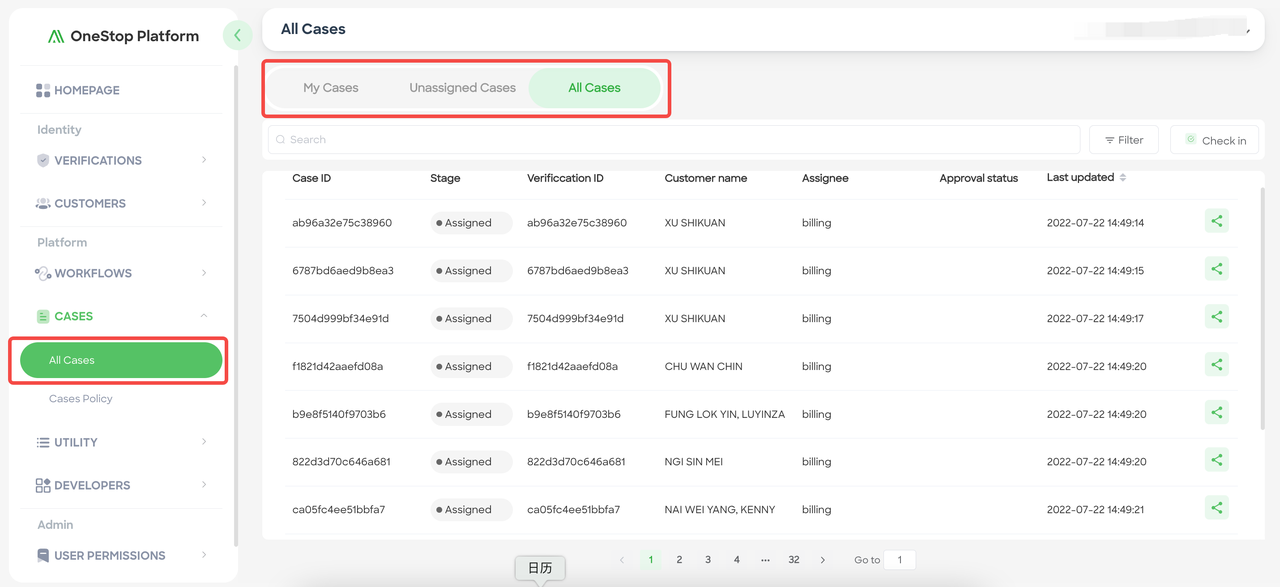
Task: Collapse the sidebar with the green arrow
Action: (237, 34)
